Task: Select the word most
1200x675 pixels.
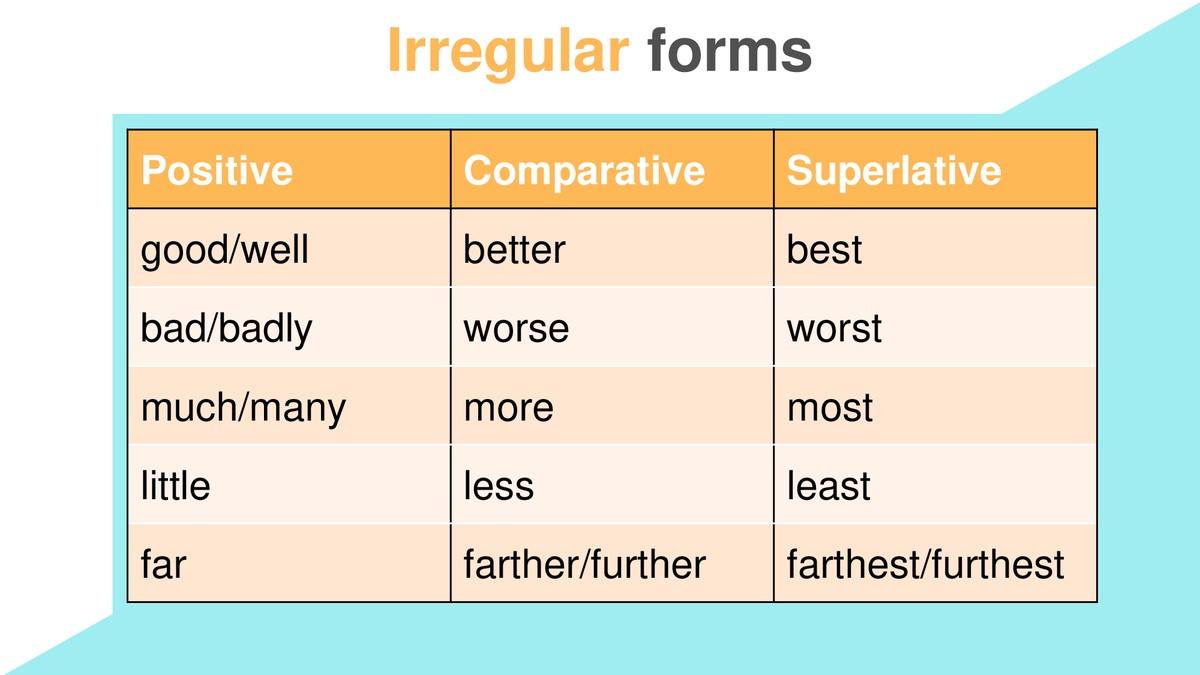Action: 830,408
